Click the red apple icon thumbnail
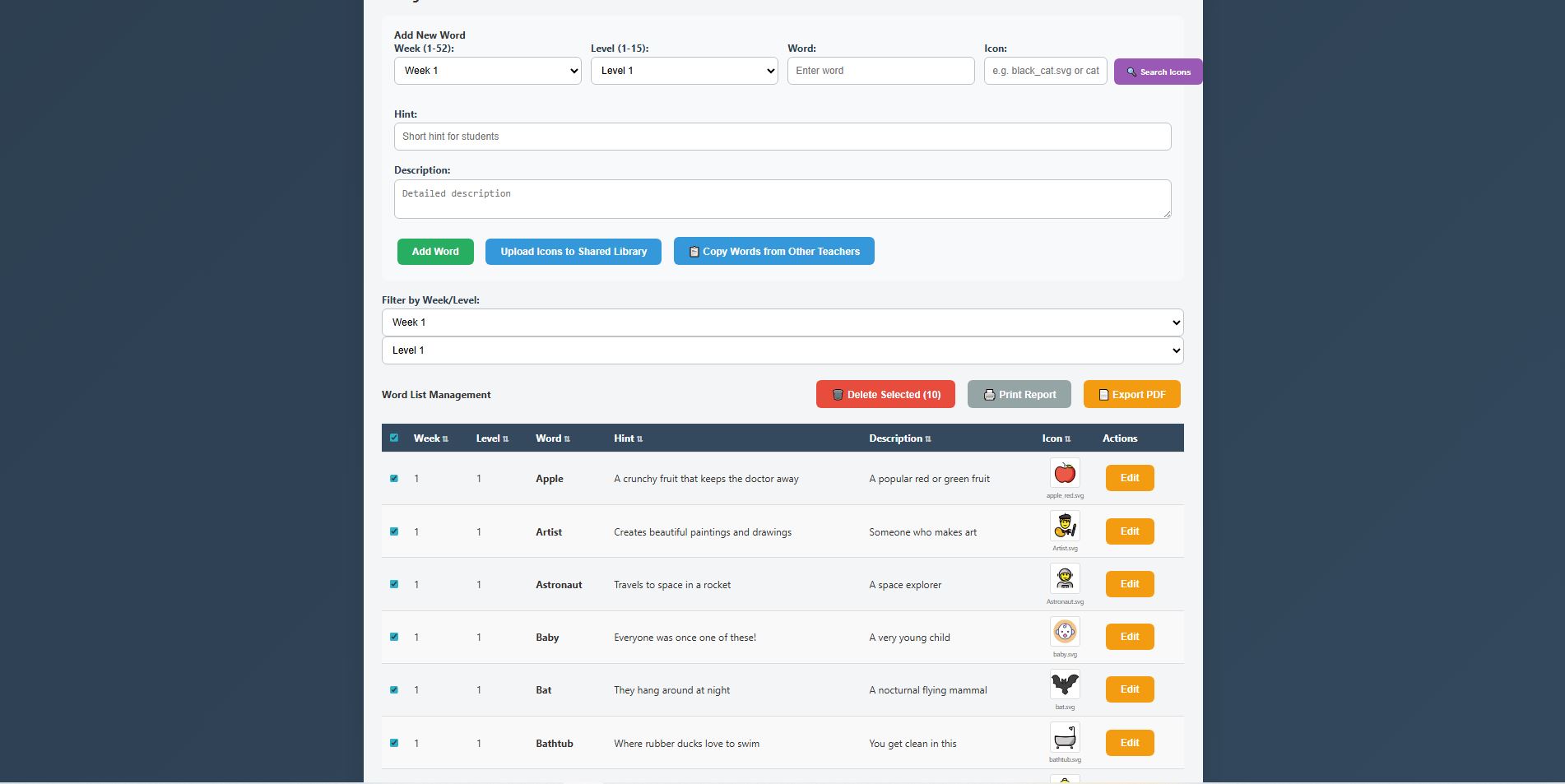This screenshot has height=784, width=1565. (x=1065, y=473)
